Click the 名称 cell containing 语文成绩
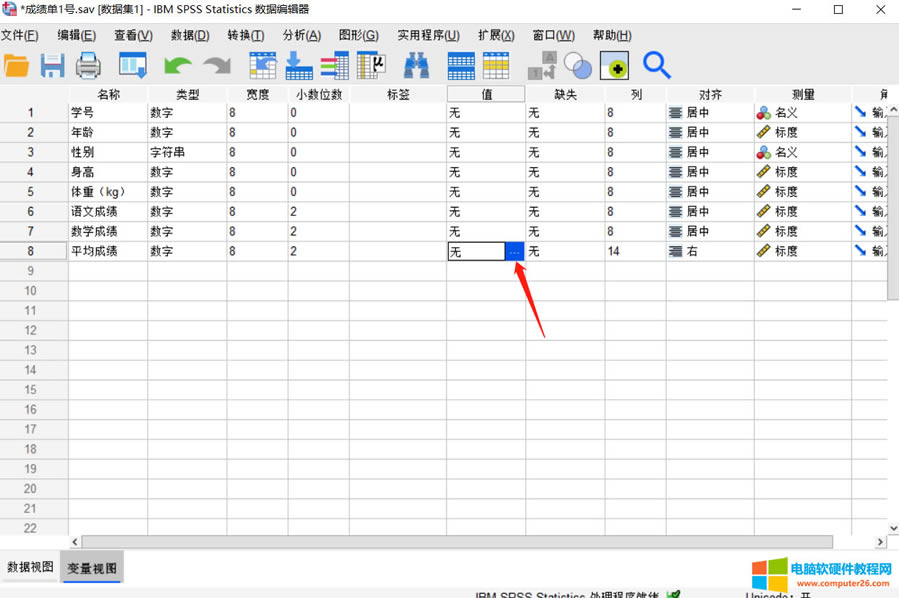 tap(107, 212)
